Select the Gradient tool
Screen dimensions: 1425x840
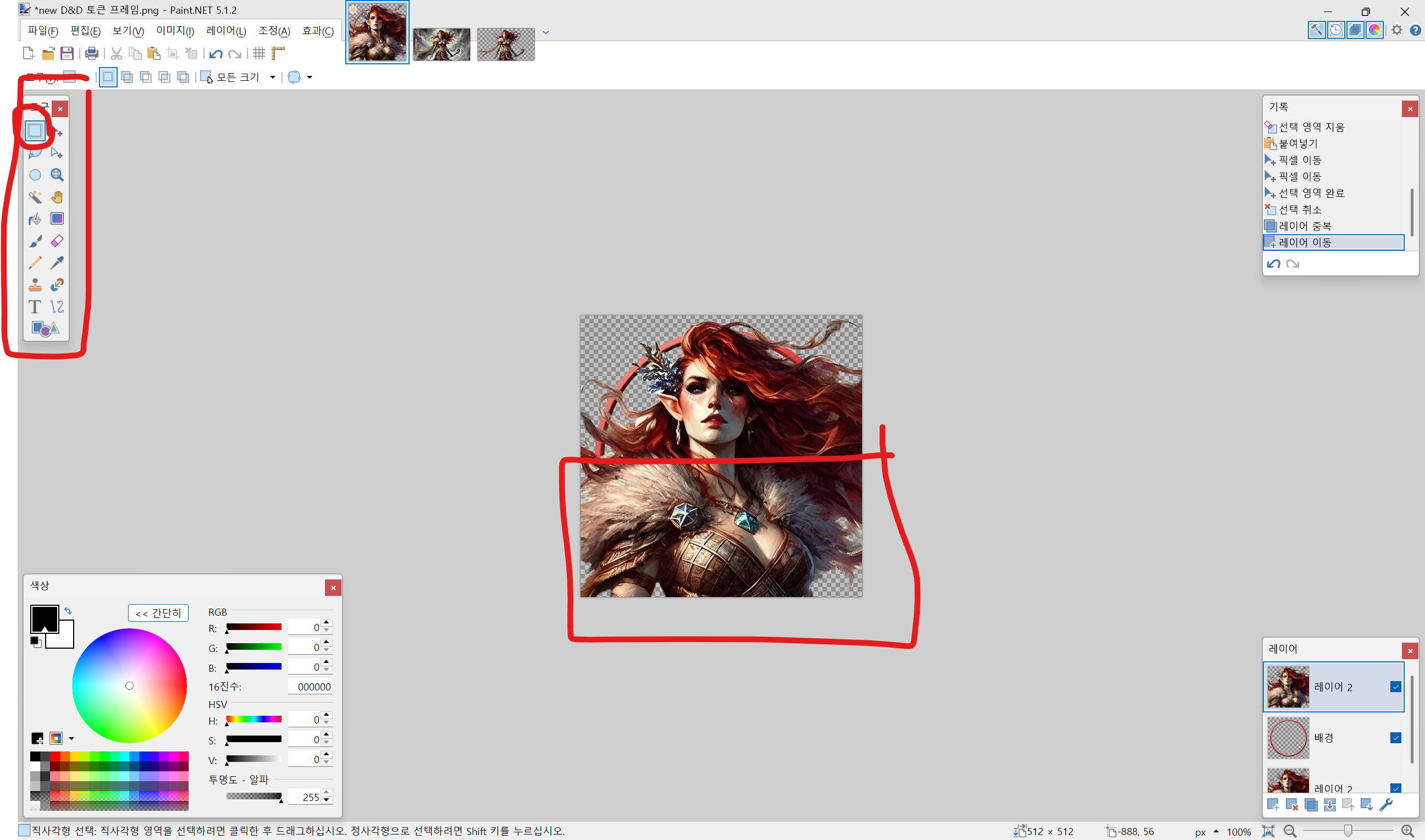click(57, 219)
